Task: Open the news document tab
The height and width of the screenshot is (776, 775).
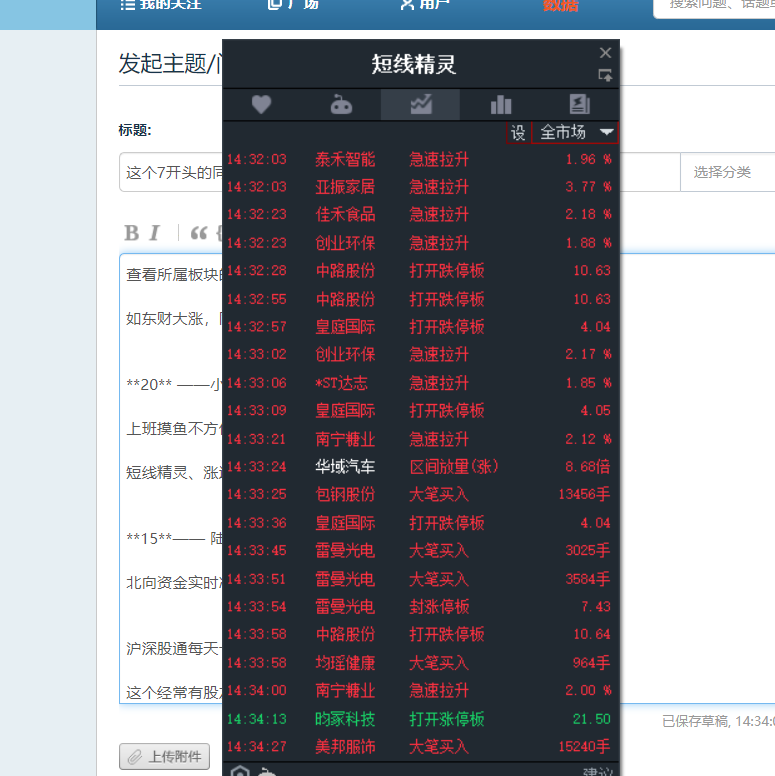Action: click(x=580, y=104)
